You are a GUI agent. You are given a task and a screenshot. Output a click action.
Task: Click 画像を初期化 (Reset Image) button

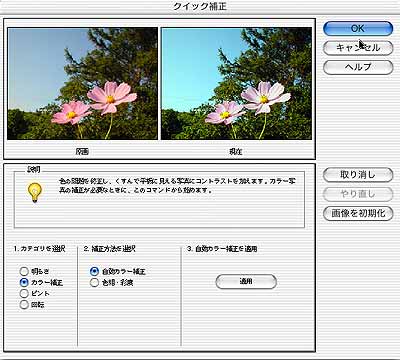coord(358,213)
